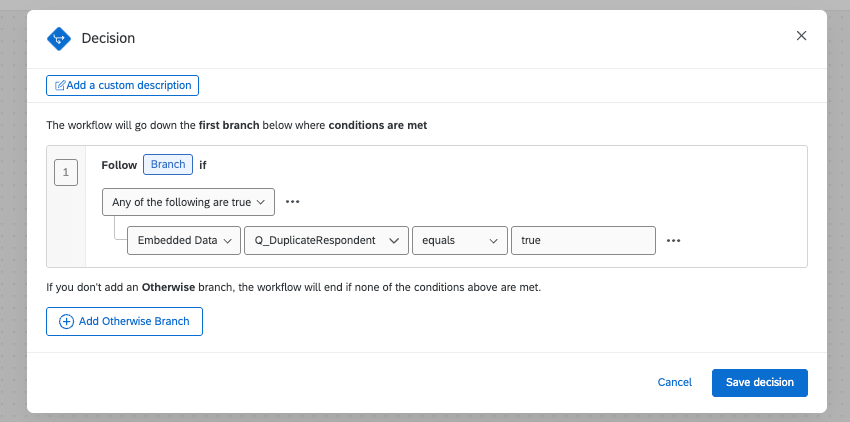Image resolution: width=850 pixels, height=422 pixels.
Task: Close the Decision dialog with X
Action: pyautogui.click(x=801, y=36)
